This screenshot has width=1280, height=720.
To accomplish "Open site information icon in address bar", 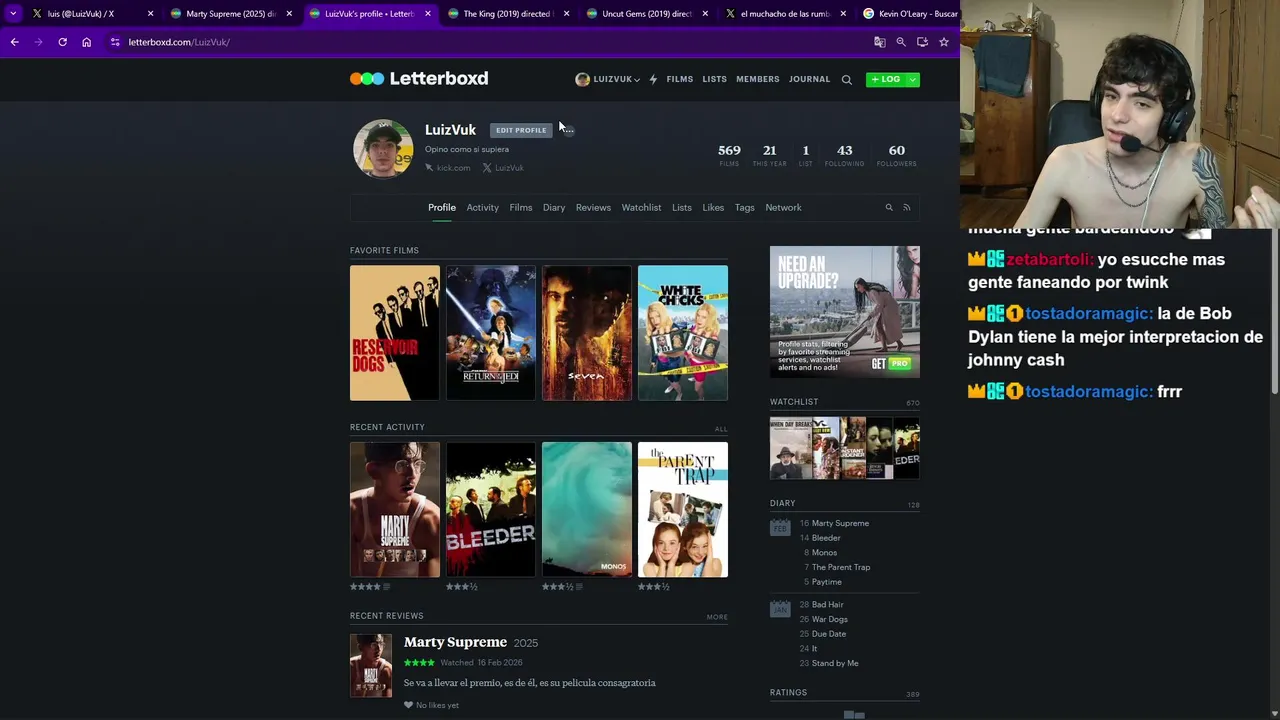I will [x=115, y=42].
